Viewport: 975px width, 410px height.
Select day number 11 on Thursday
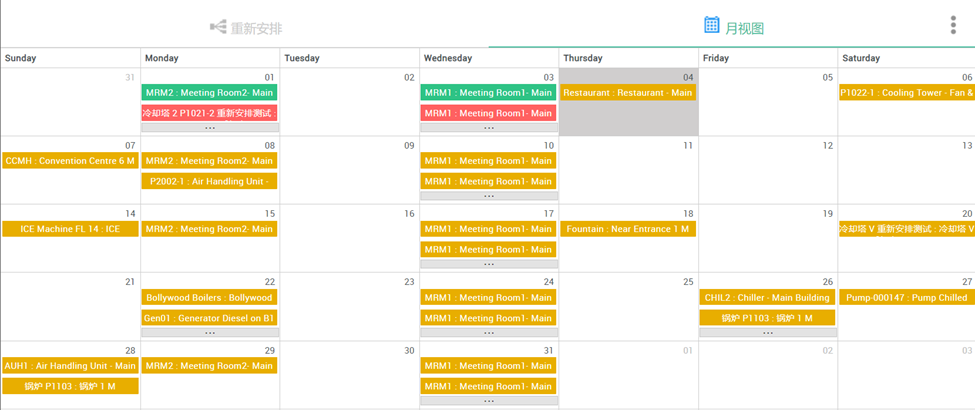click(x=688, y=146)
